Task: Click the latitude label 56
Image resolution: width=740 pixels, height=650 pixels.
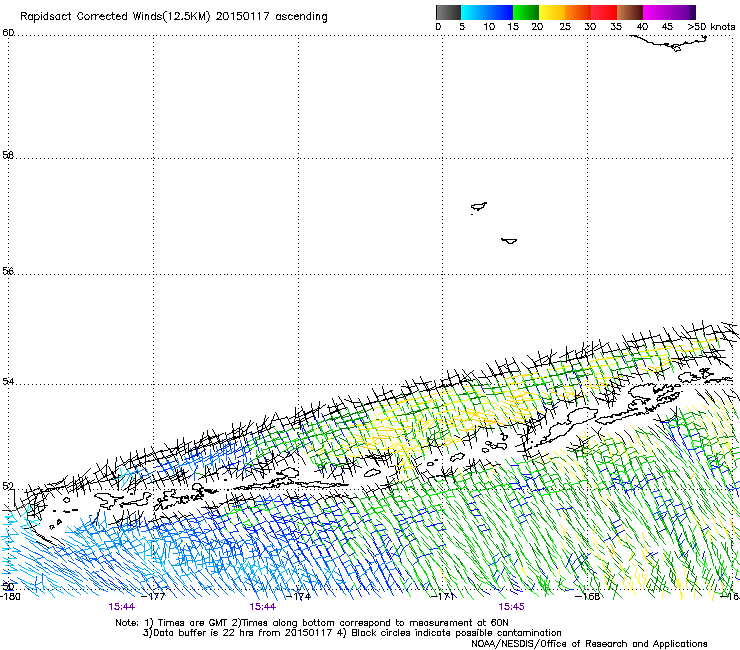Action: [8, 271]
